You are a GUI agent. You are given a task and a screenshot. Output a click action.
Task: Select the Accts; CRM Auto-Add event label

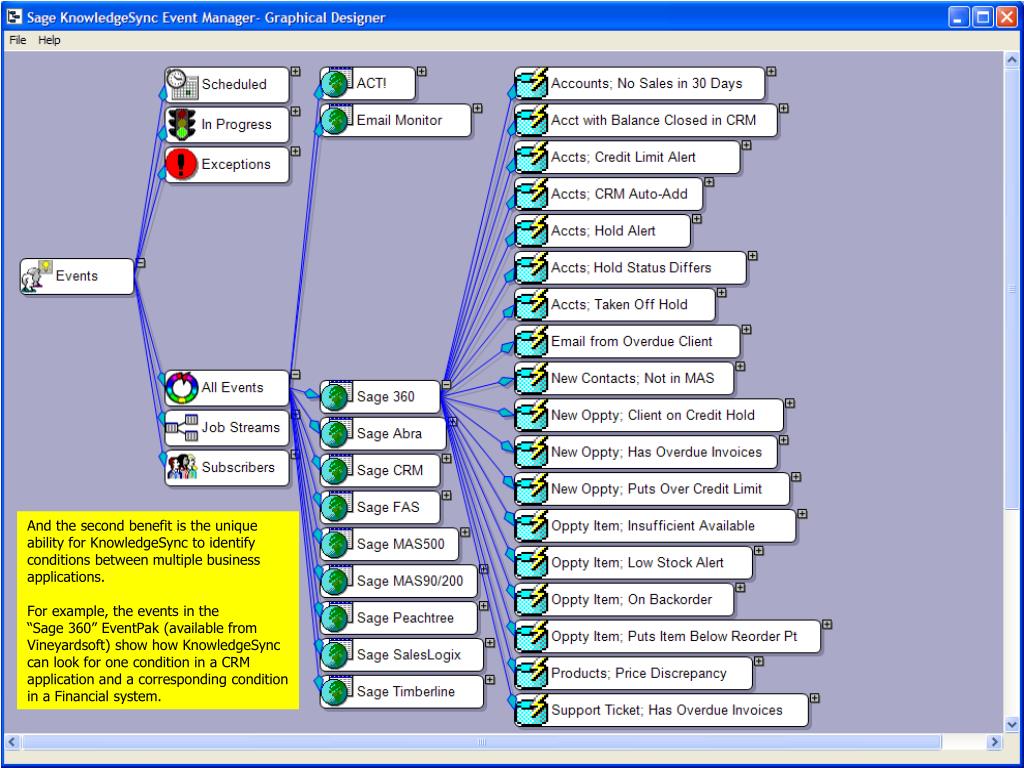pyautogui.click(x=619, y=194)
